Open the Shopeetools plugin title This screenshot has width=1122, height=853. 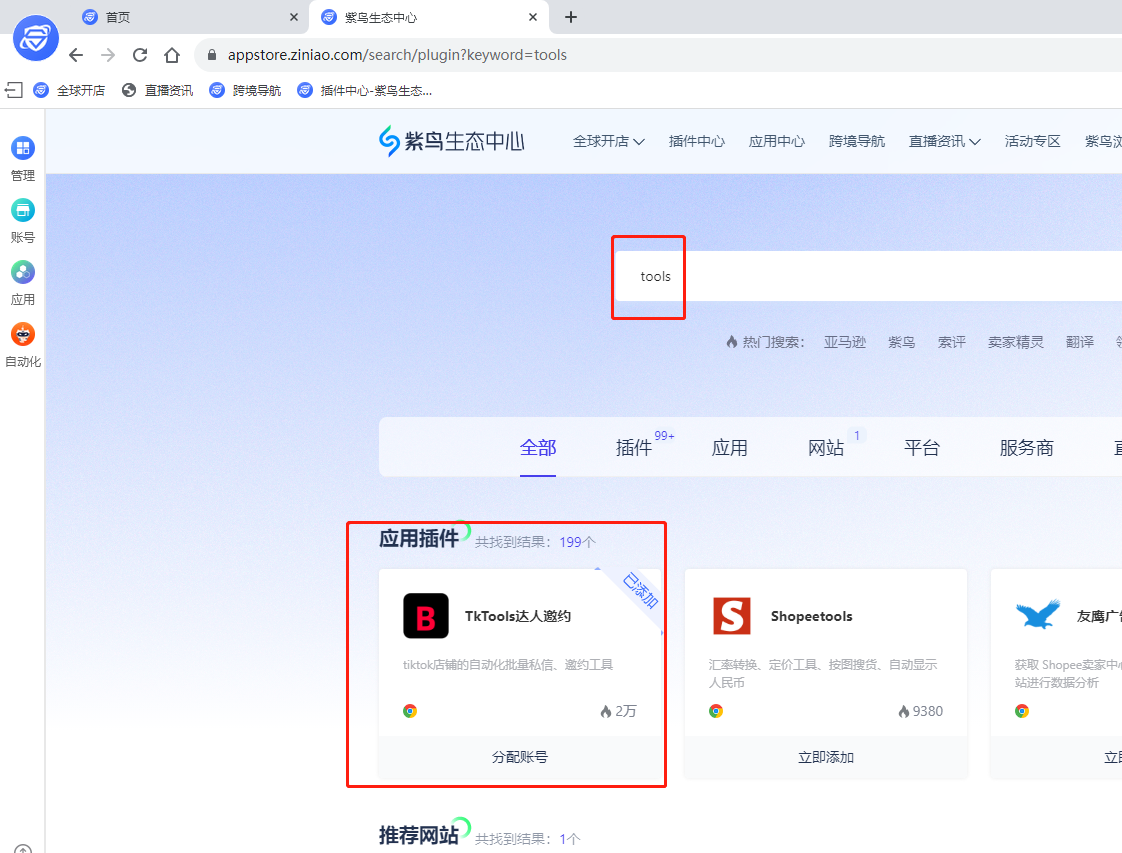click(x=811, y=616)
